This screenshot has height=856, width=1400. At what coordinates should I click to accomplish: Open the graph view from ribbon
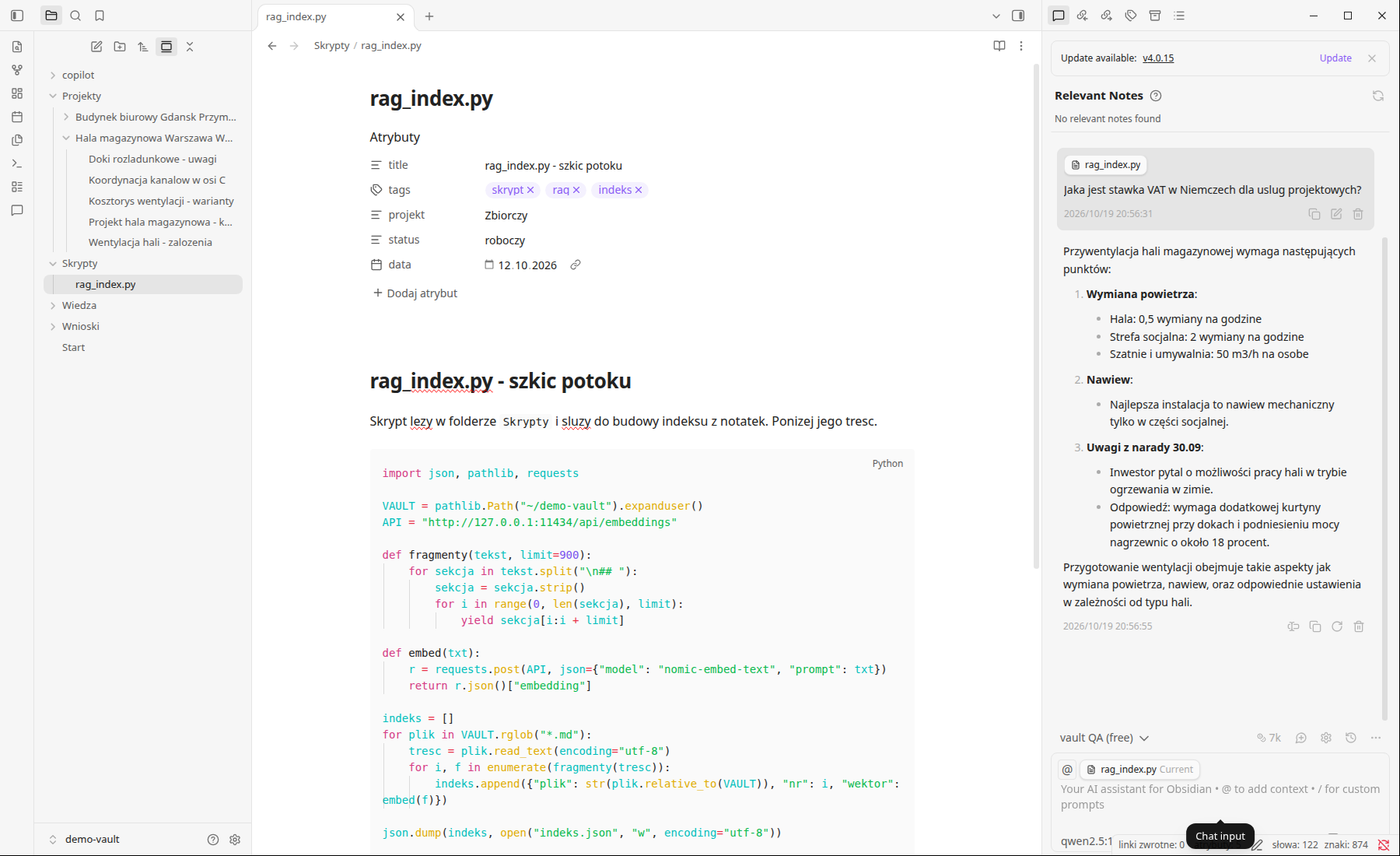pos(17,70)
